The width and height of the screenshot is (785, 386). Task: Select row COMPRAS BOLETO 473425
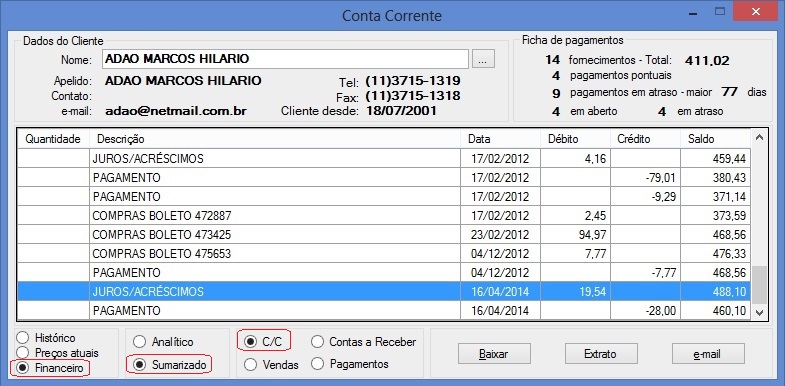coord(384,235)
